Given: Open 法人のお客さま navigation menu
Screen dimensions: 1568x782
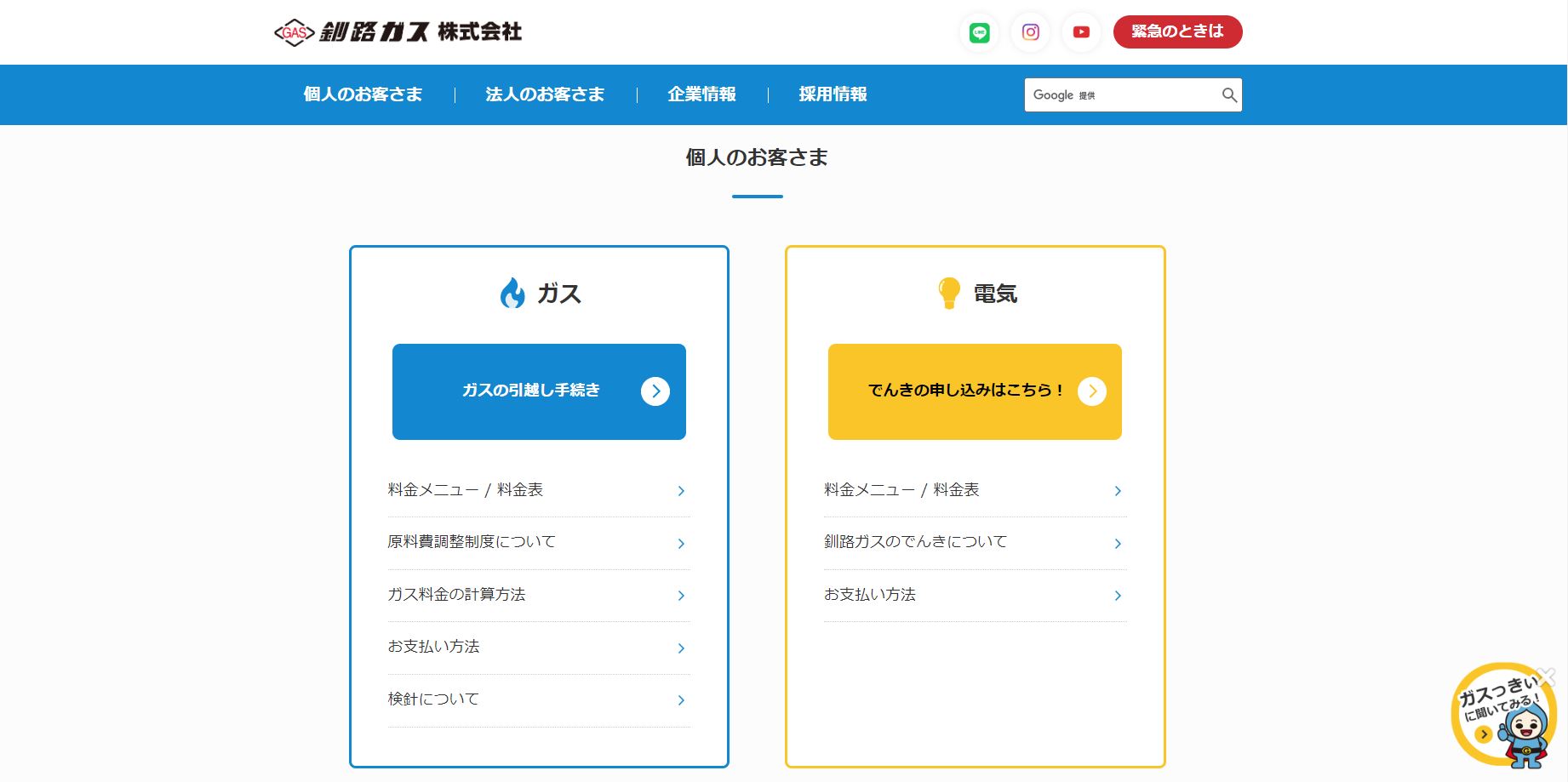Looking at the screenshot, I should [x=545, y=94].
